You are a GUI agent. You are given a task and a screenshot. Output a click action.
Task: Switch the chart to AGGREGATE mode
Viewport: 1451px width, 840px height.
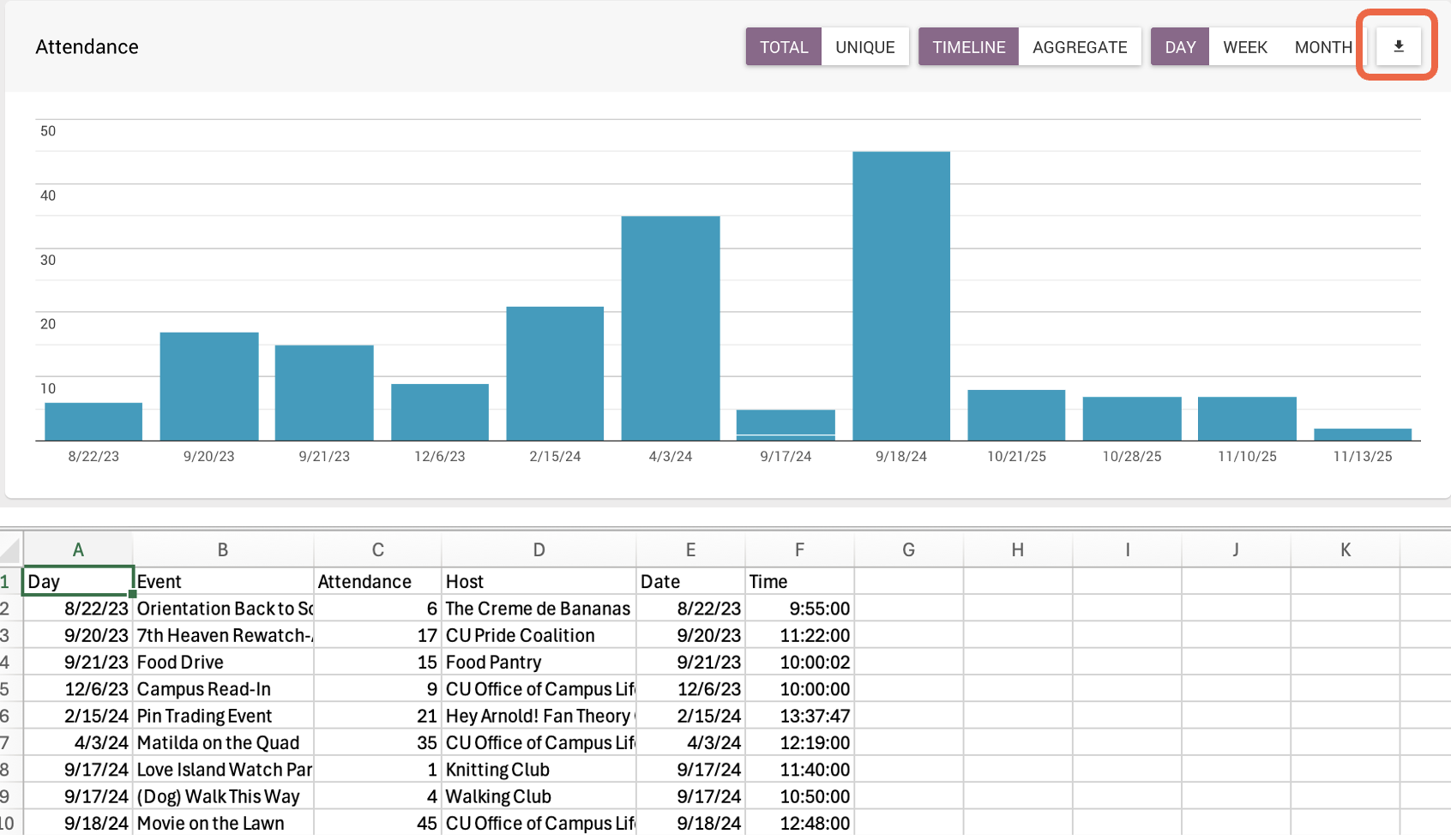(x=1080, y=47)
